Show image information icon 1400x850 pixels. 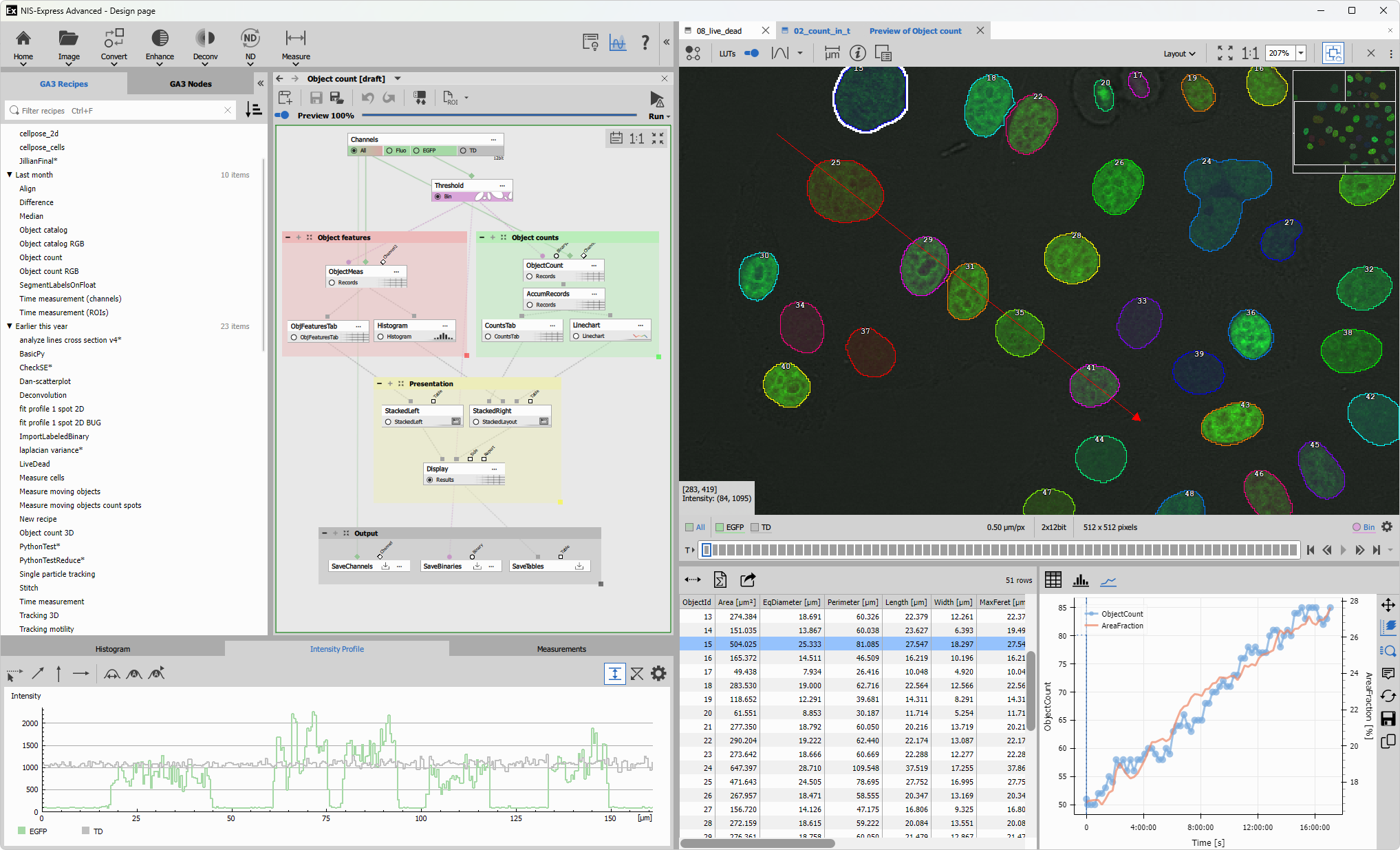(x=857, y=53)
